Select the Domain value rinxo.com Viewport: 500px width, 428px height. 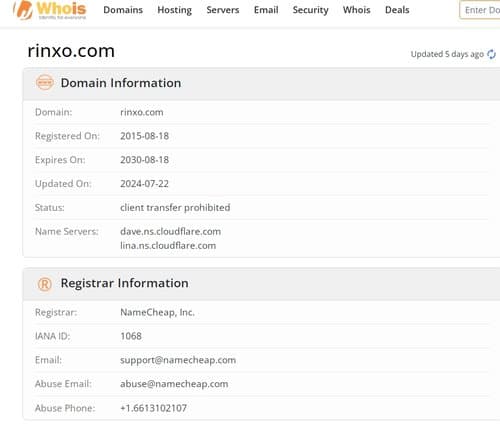tap(142, 112)
